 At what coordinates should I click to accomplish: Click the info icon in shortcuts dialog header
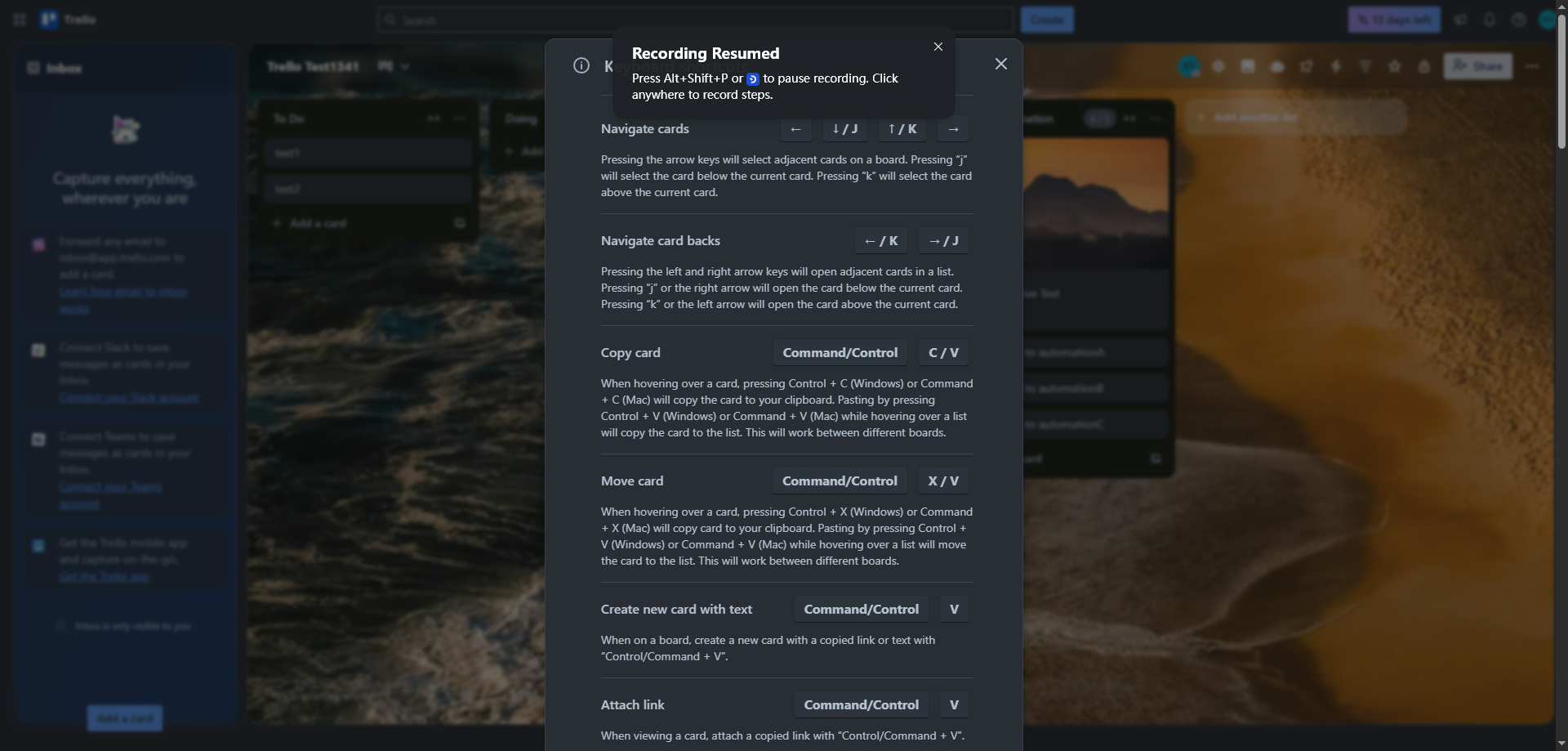pos(581,65)
